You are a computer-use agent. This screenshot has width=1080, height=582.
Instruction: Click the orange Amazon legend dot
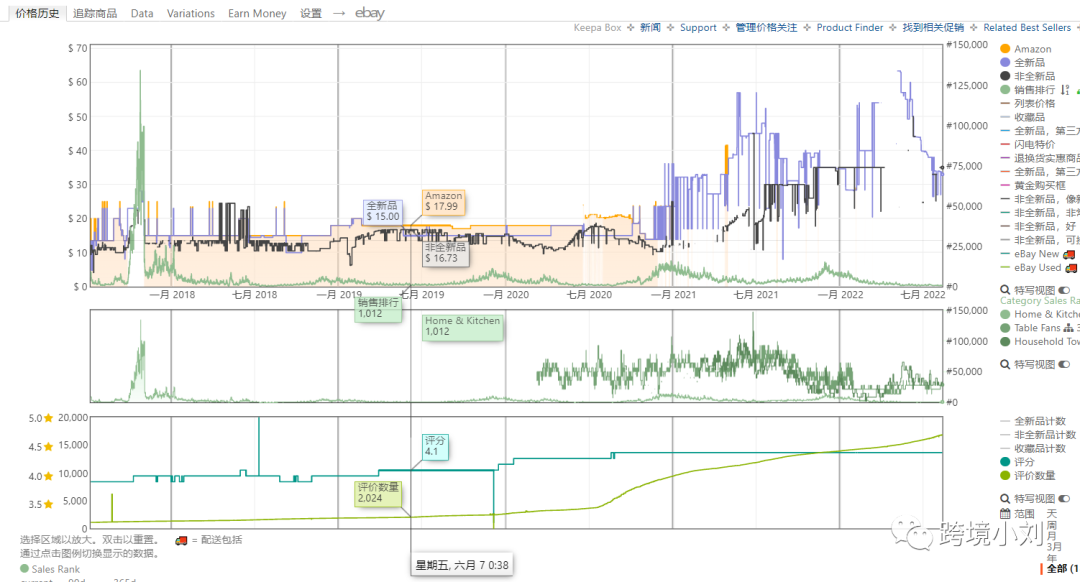(1005, 49)
